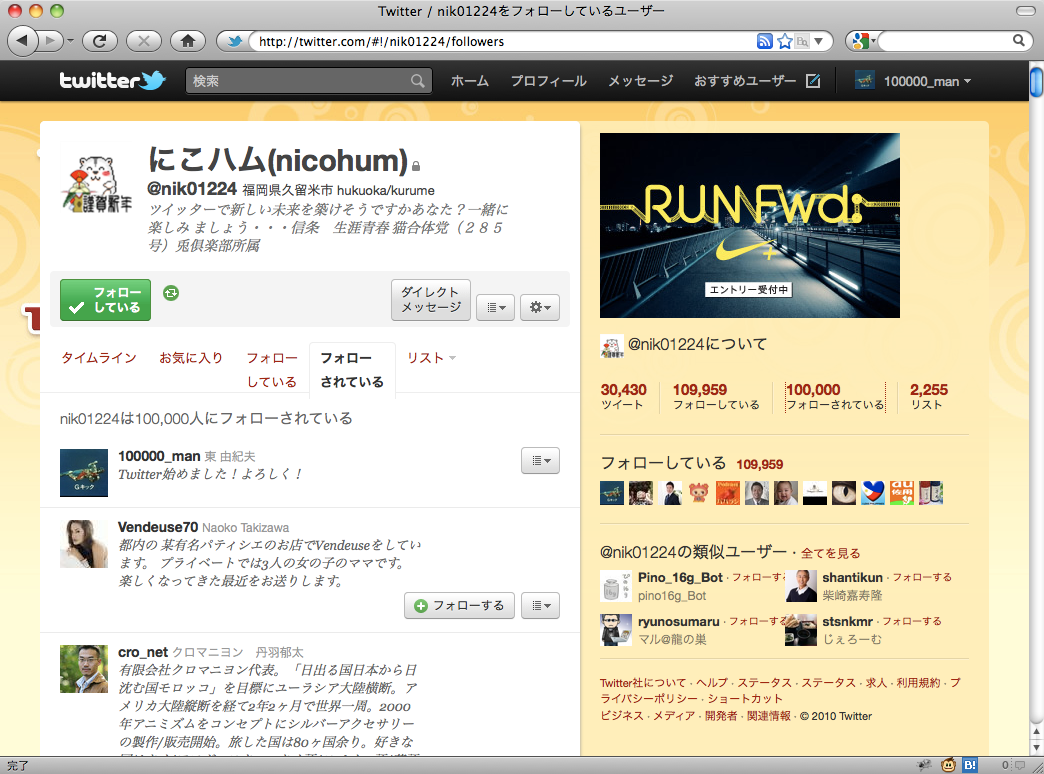The width and height of the screenshot is (1044, 774).
Task: Open the ショートカット footer link
Action: [x=744, y=698]
